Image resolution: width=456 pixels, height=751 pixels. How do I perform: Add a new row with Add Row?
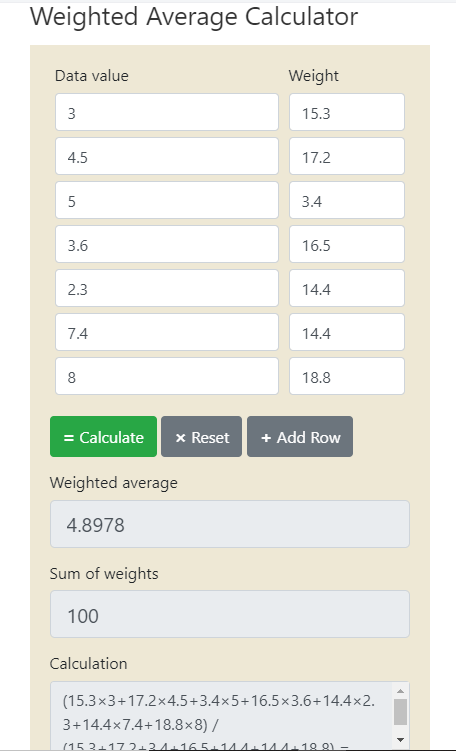point(300,436)
